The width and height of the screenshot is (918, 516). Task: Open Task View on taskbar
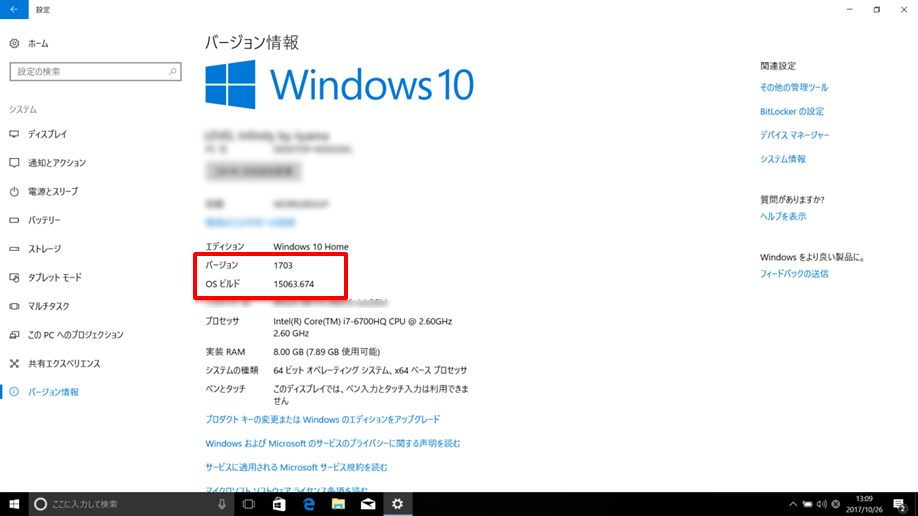click(249, 504)
